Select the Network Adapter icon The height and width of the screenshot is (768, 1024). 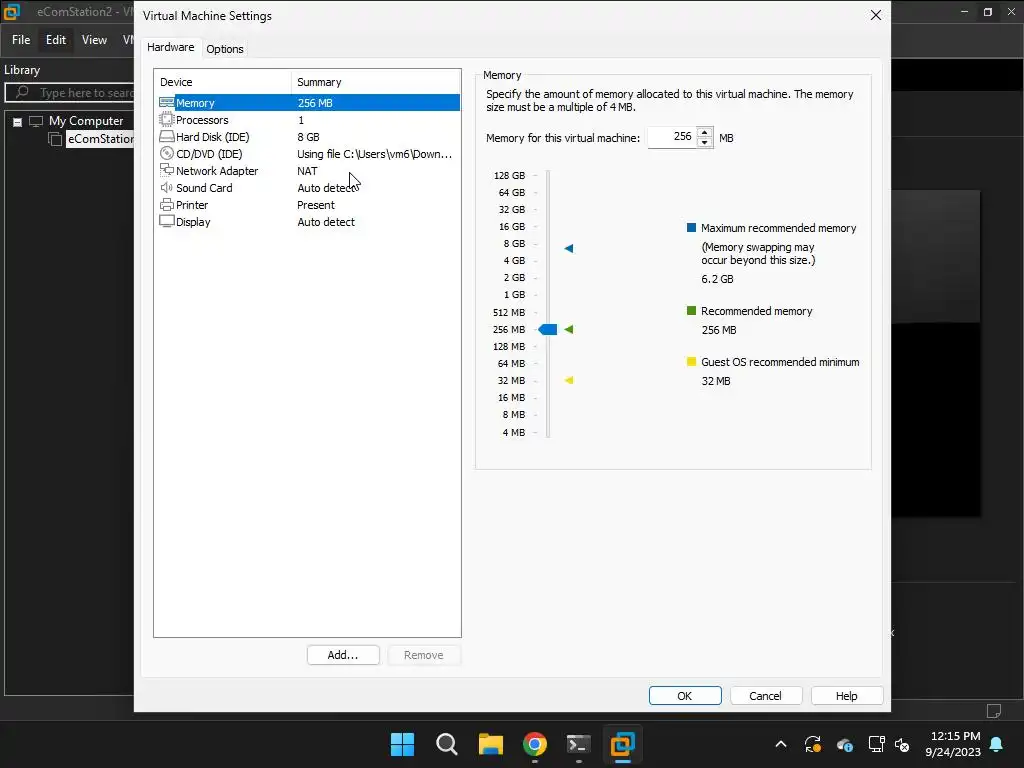pos(167,170)
